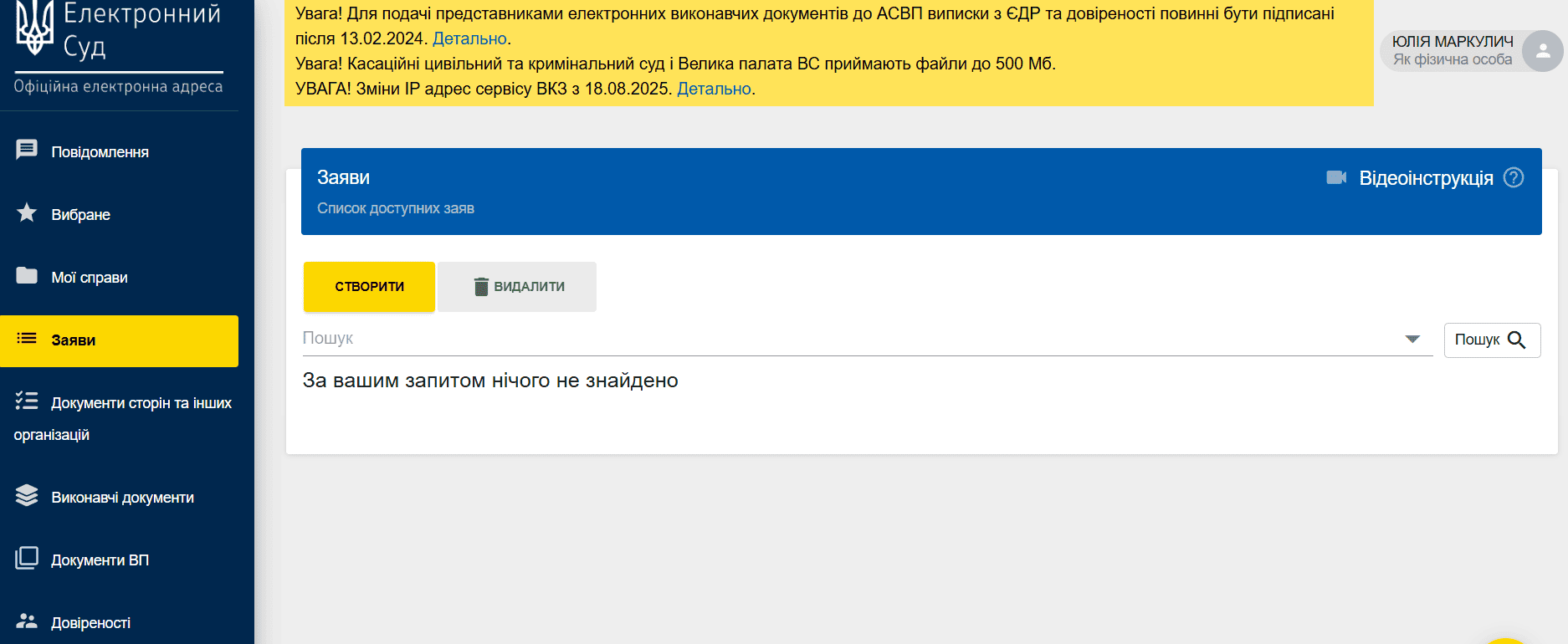
Task: Click the checklist icon for Документи сторін
Action: coord(27,401)
